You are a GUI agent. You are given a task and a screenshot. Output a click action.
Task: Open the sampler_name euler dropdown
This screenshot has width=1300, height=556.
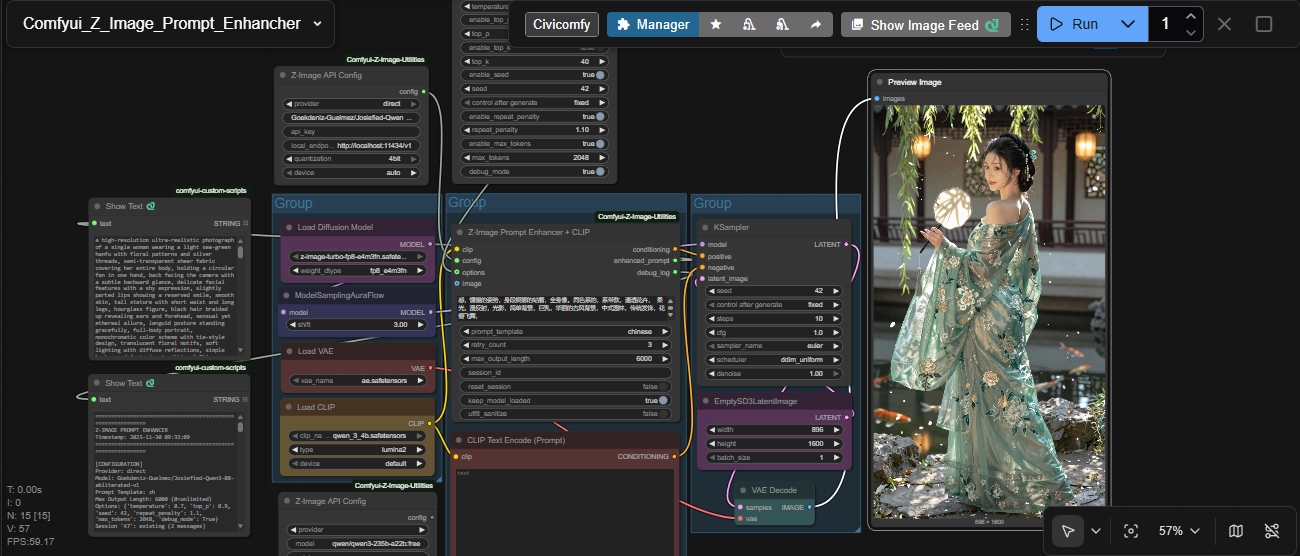[x=773, y=346]
